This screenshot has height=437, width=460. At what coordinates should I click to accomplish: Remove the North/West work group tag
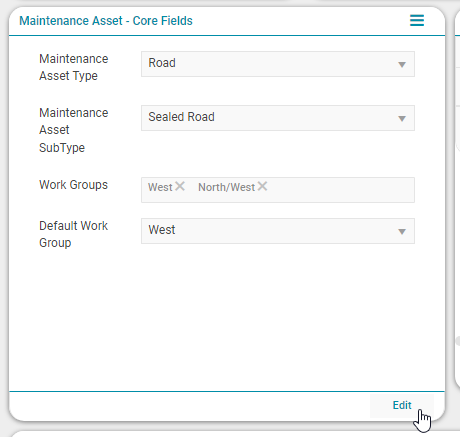pos(262,186)
